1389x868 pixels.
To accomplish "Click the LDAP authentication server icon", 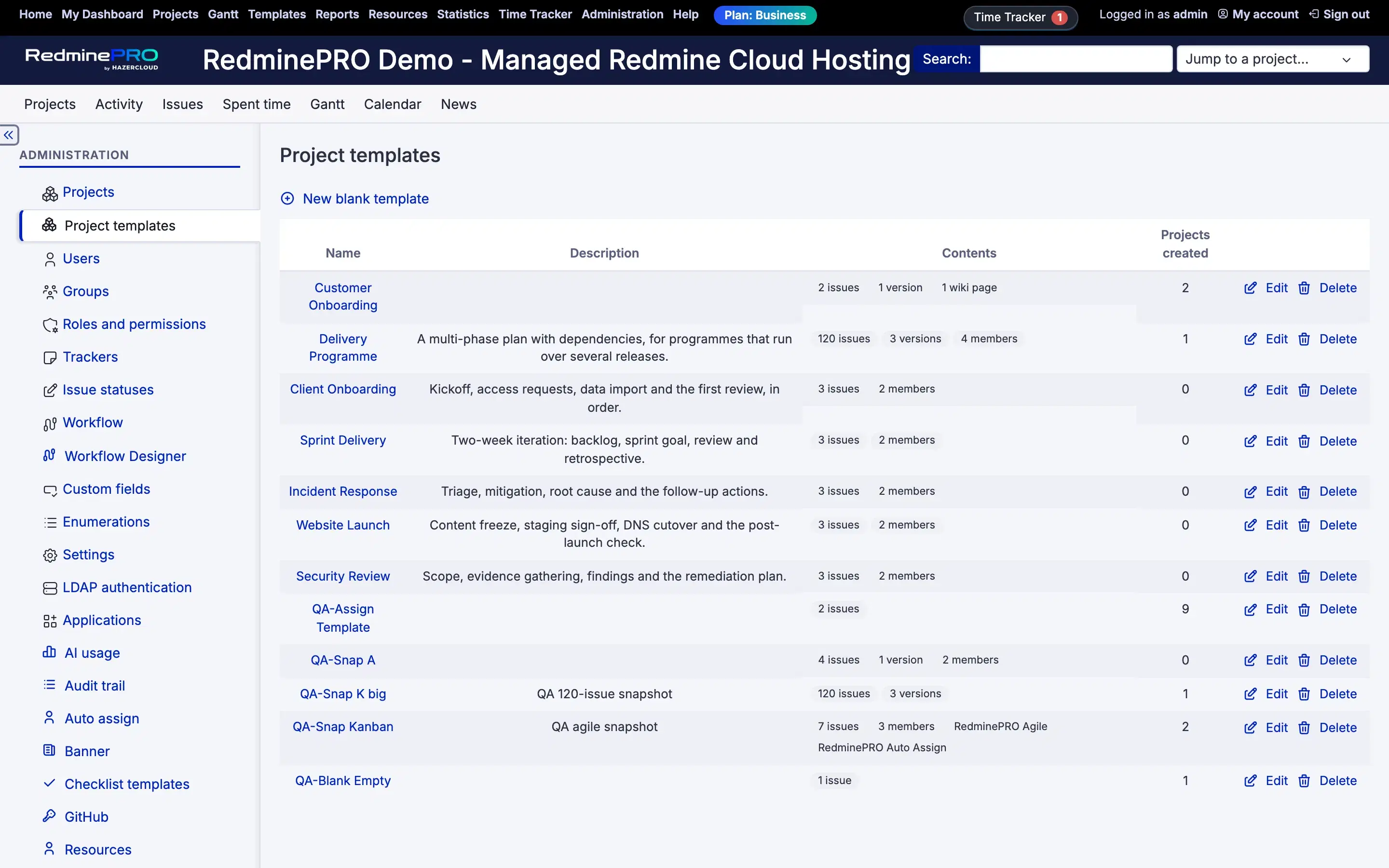I will pyautogui.click(x=50, y=588).
